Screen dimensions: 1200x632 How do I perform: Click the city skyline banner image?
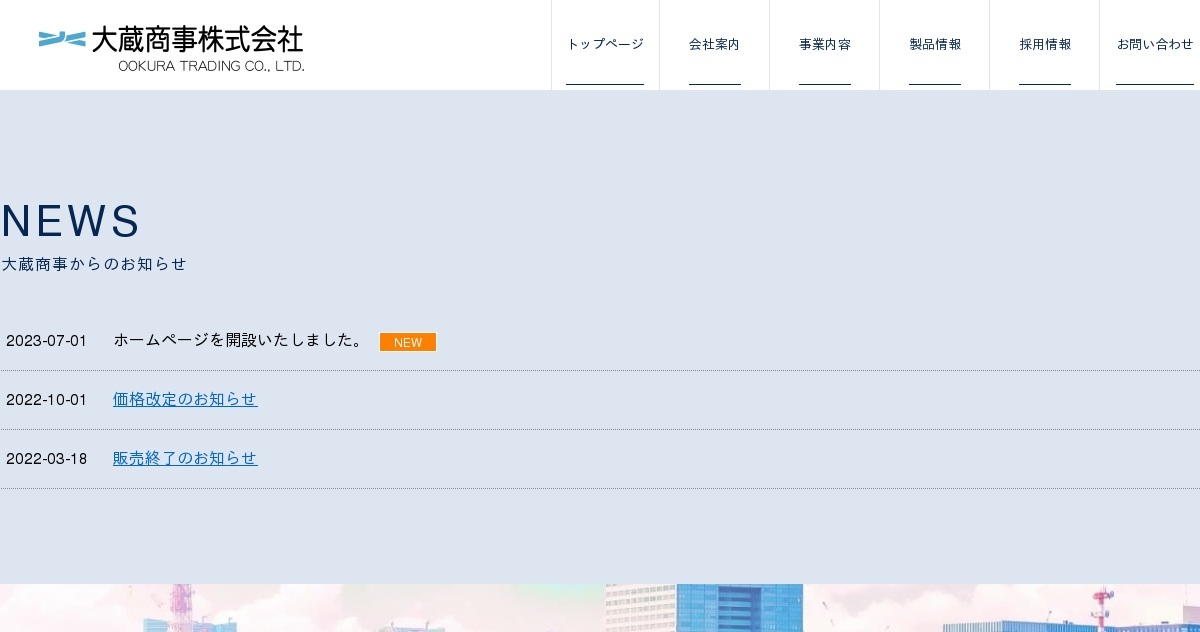(x=600, y=608)
